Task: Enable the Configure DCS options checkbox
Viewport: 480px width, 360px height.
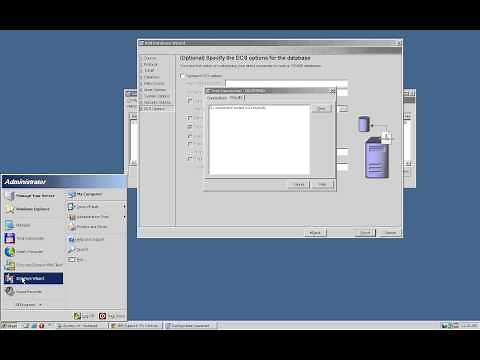Action: pos(182,76)
